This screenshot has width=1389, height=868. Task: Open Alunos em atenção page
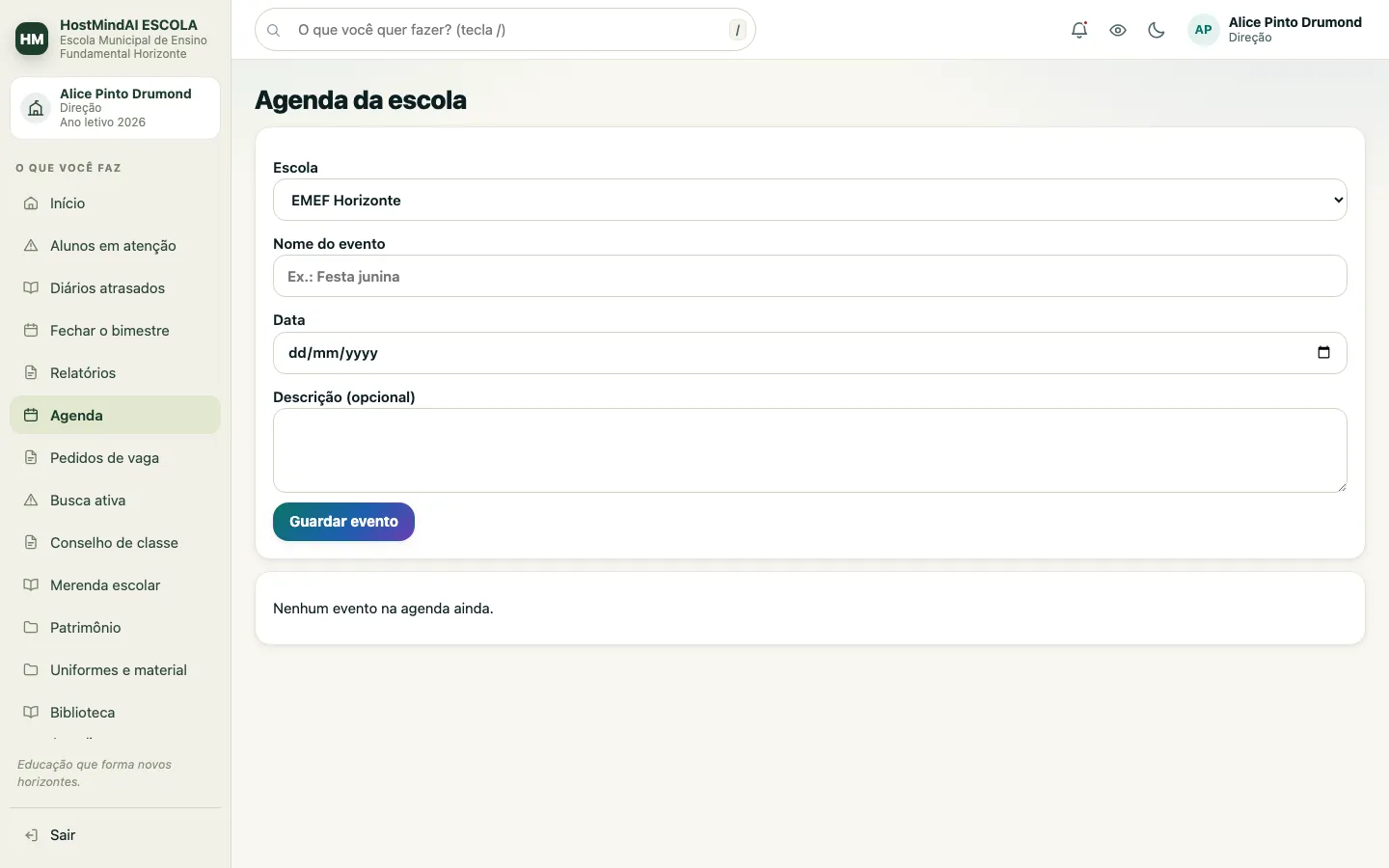115,246
